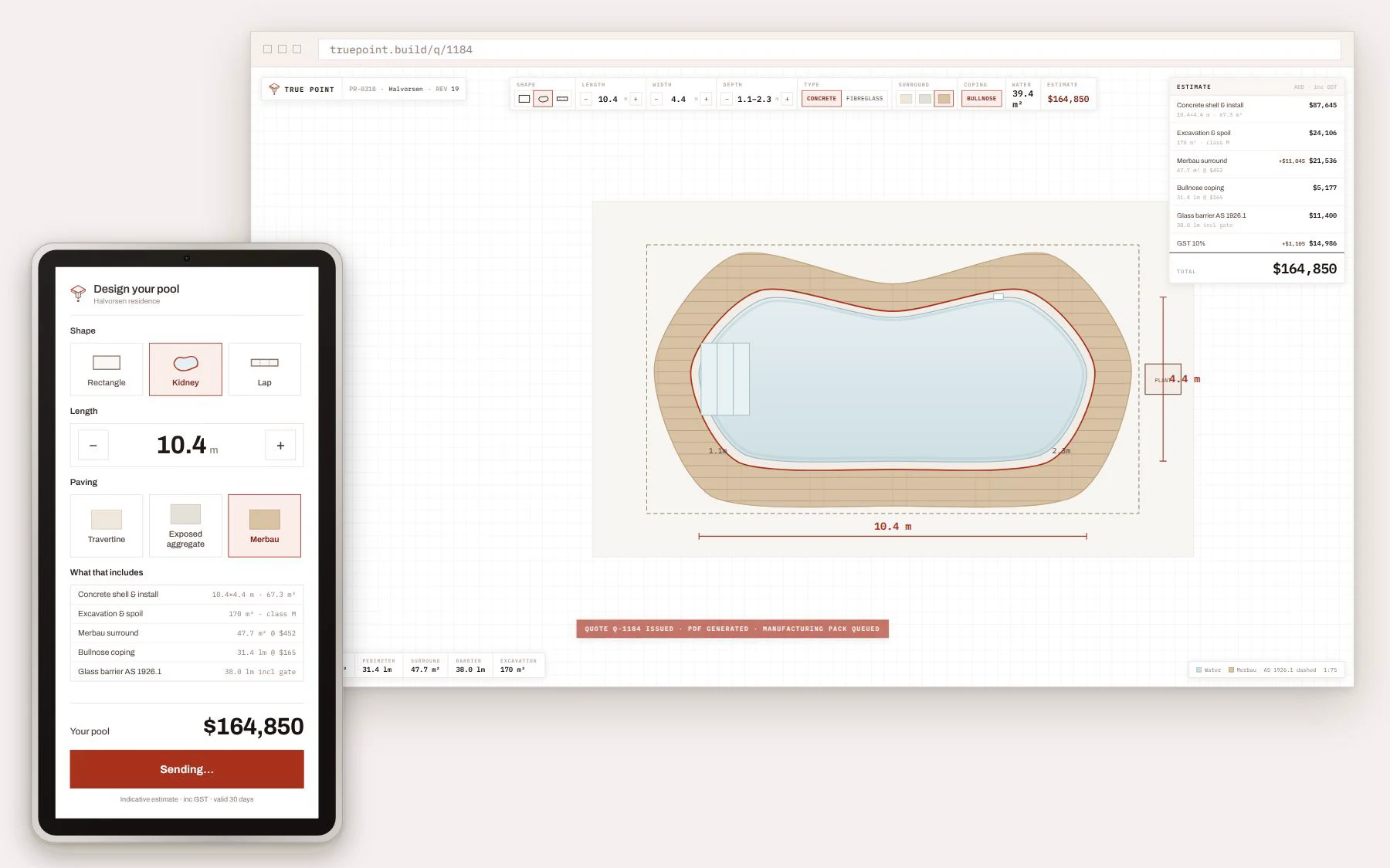1390x868 pixels.
Task: Click Excavation & spoil row on tablet
Action: (x=187, y=614)
